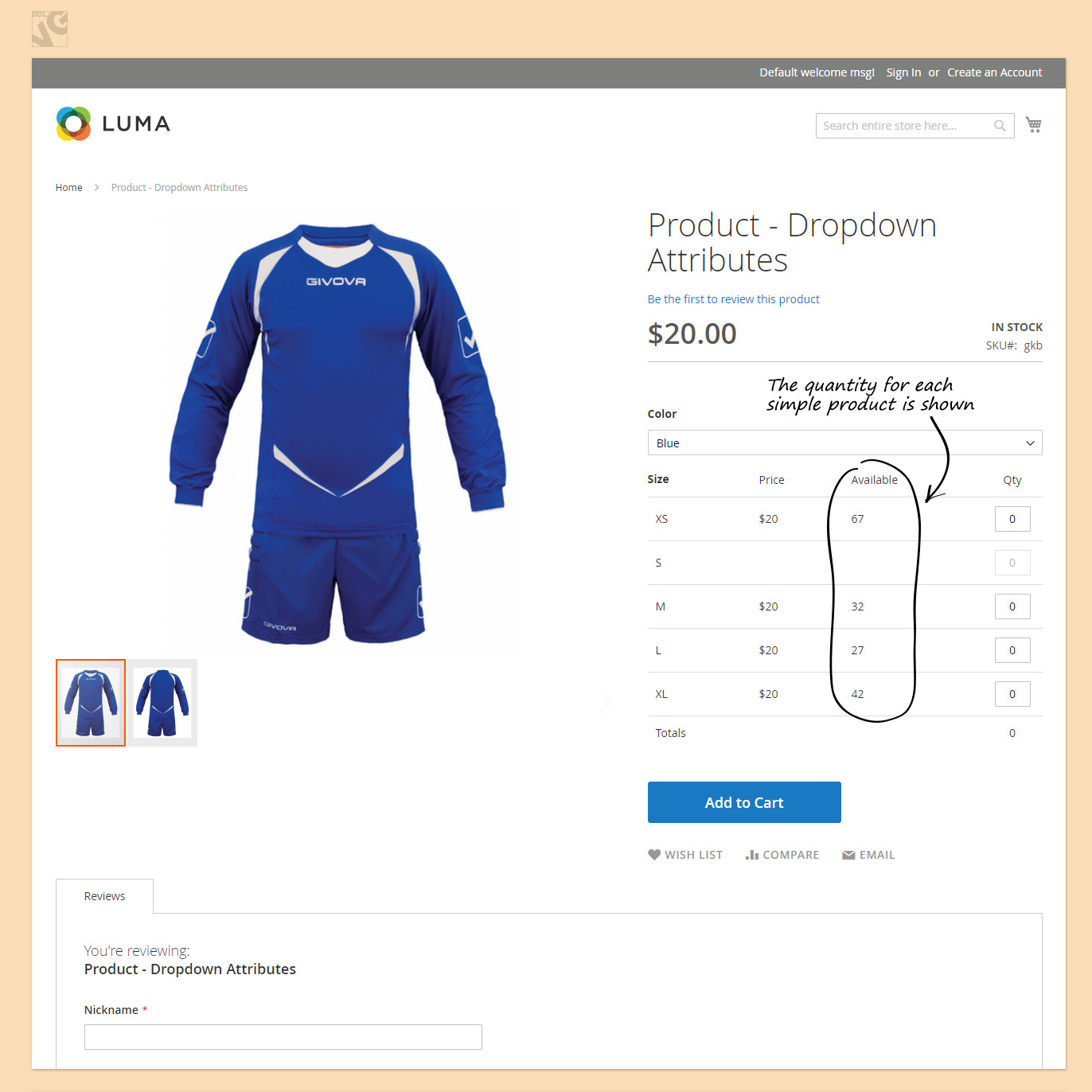This screenshot has height=1092, width=1092.
Task: Open the Color dropdown showing Blue
Action: [844, 443]
